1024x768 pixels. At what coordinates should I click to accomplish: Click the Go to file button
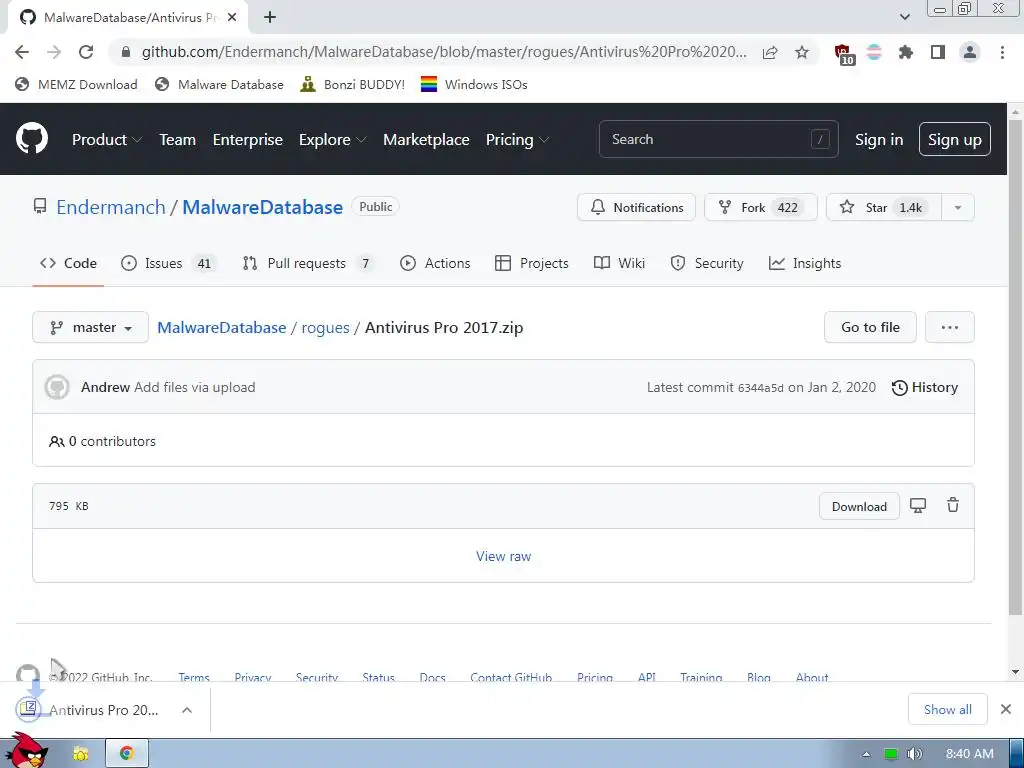(870, 327)
